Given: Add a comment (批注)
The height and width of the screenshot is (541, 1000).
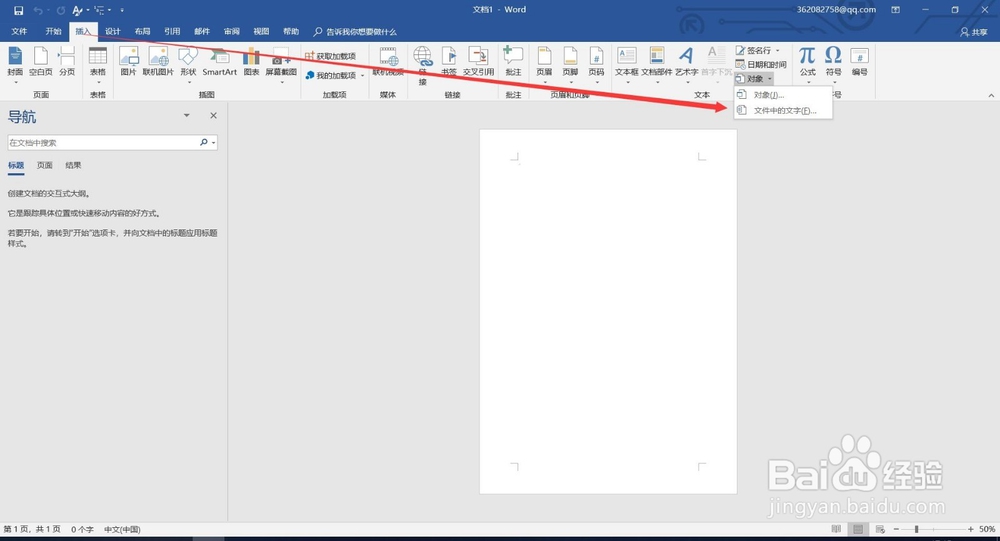Looking at the screenshot, I should pyautogui.click(x=513, y=63).
